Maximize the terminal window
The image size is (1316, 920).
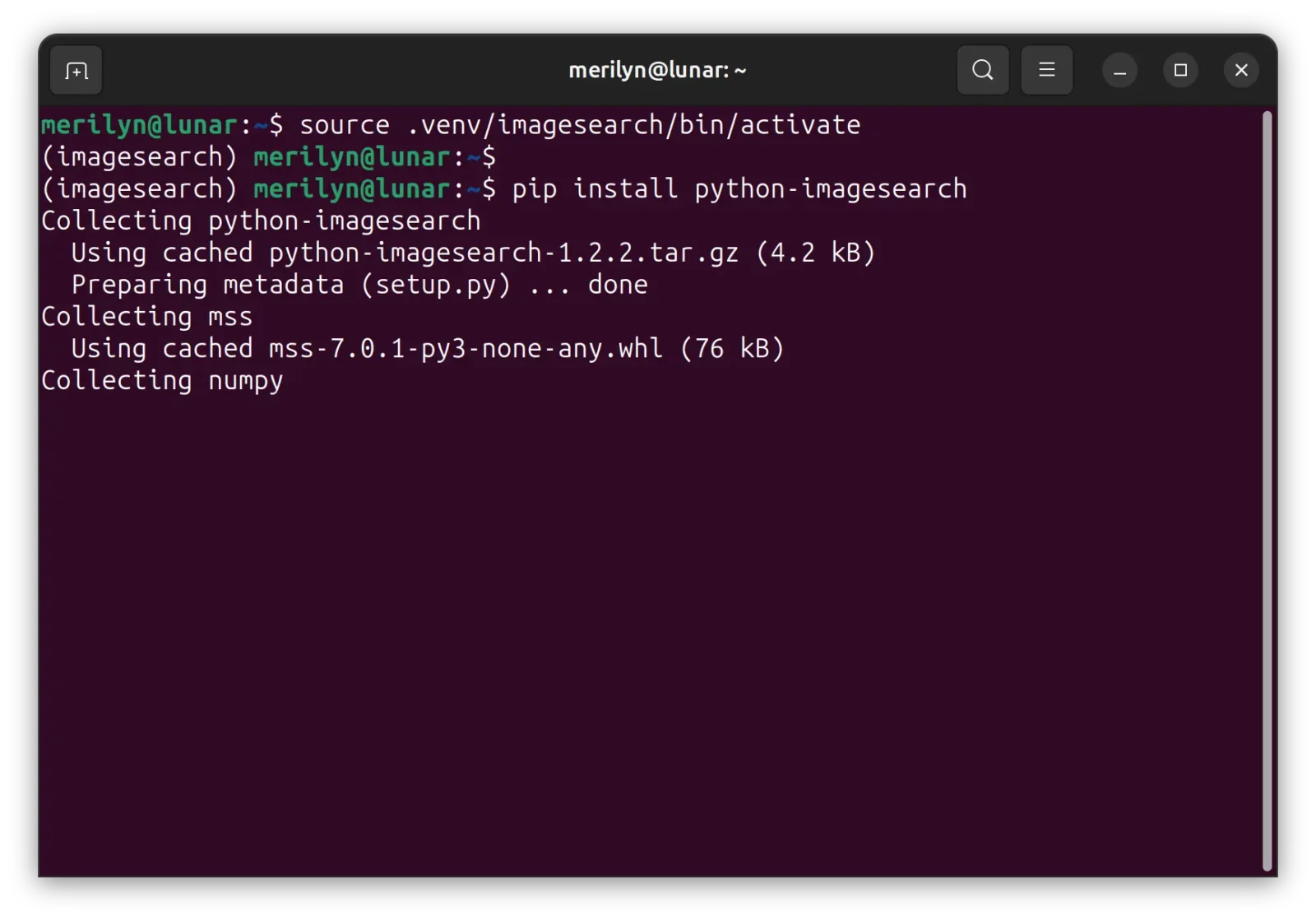[x=1180, y=71]
